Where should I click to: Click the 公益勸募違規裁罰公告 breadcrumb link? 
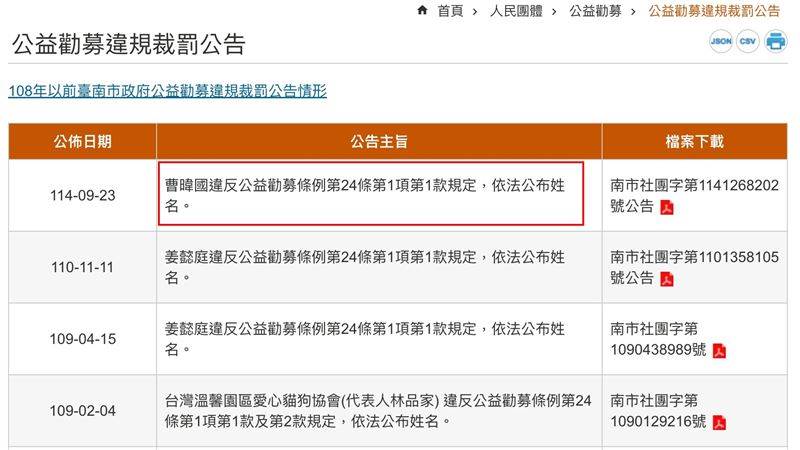click(x=714, y=11)
